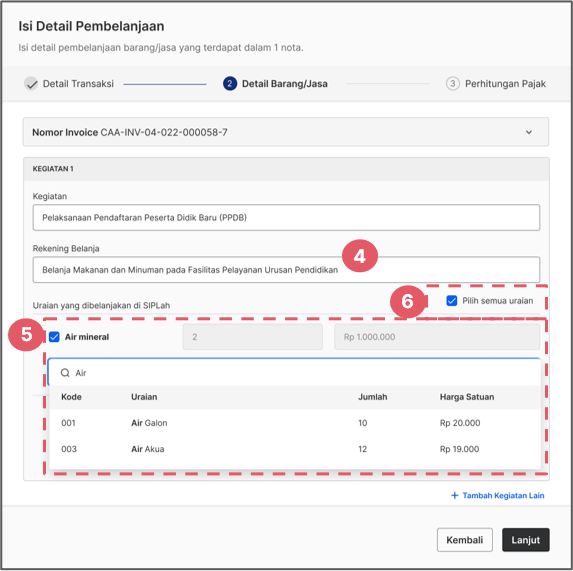Click the Rp 1.000.000 price field
The image size is (573, 571).
click(x=437, y=337)
